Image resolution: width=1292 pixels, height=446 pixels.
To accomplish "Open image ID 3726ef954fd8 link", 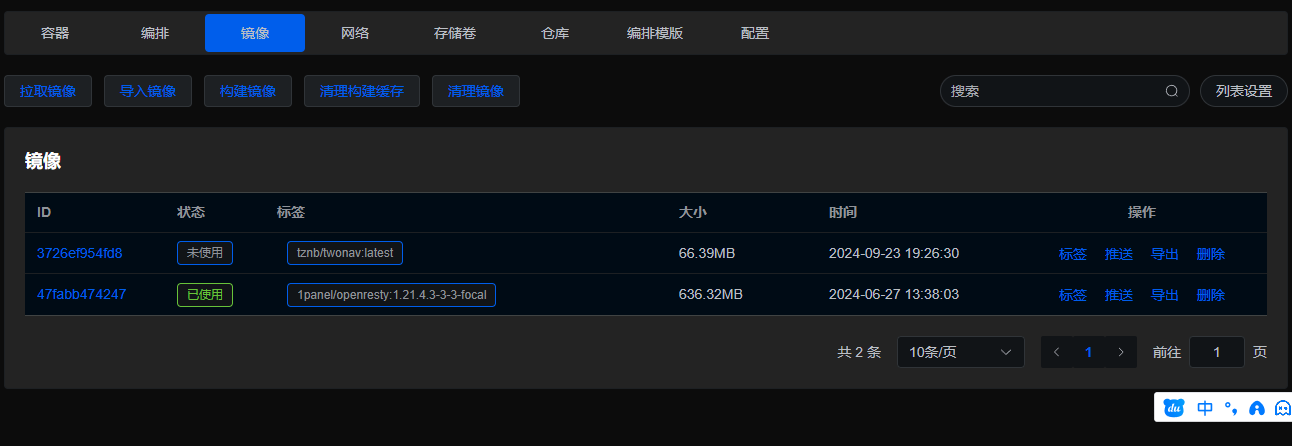I will pyautogui.click(x=79, y=253).
